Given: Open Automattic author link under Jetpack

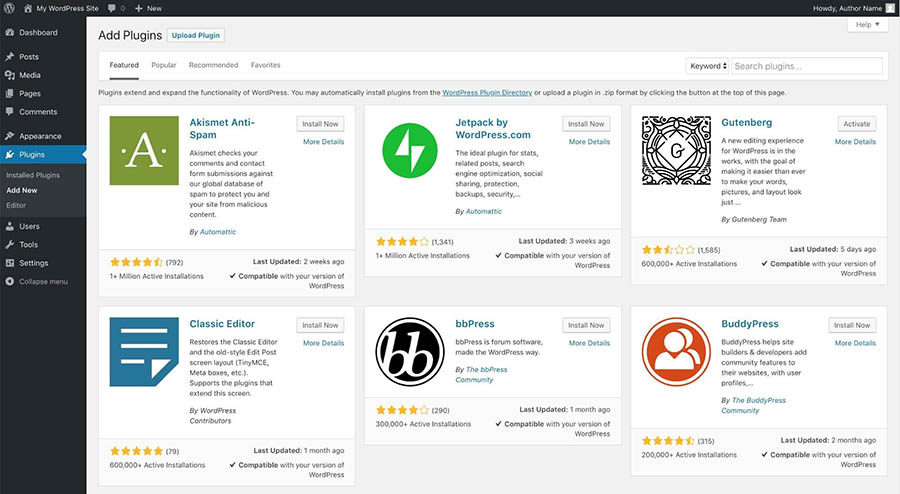Looking at the screenshot, I should pyautogui.click(x=483, y=212).
